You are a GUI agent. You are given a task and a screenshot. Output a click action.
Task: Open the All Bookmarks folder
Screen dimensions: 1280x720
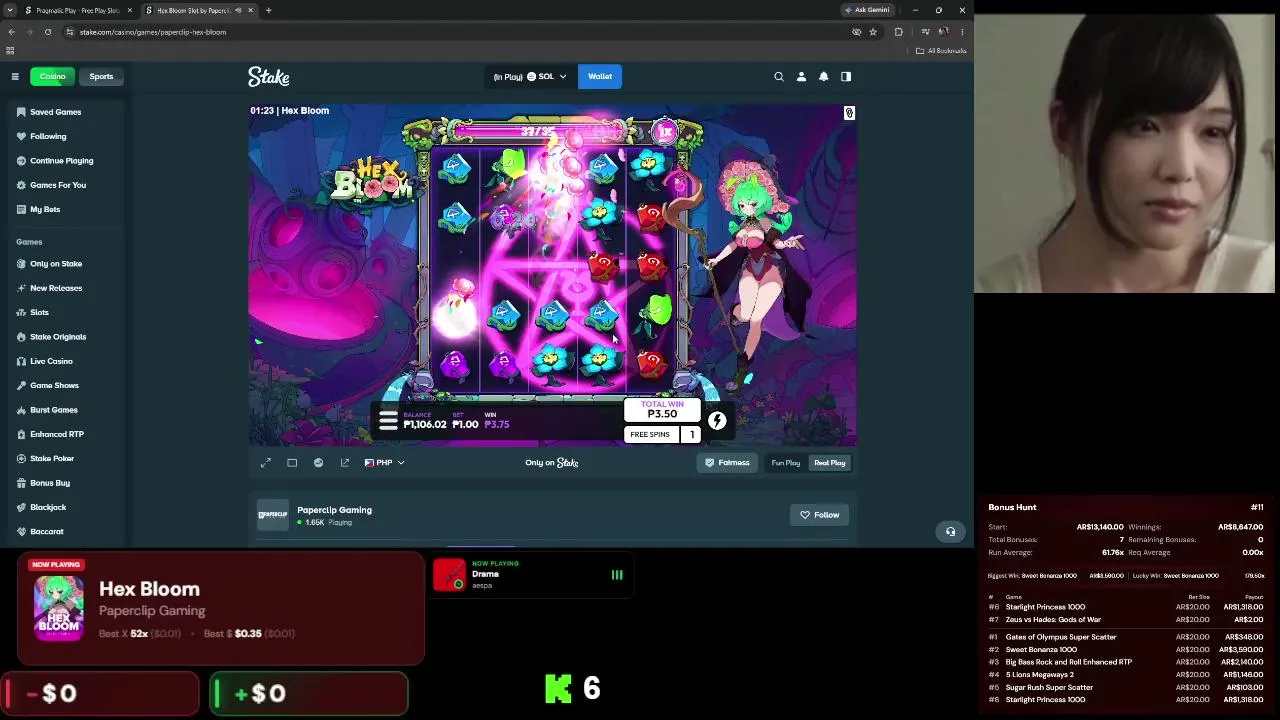tap(941, 51)
